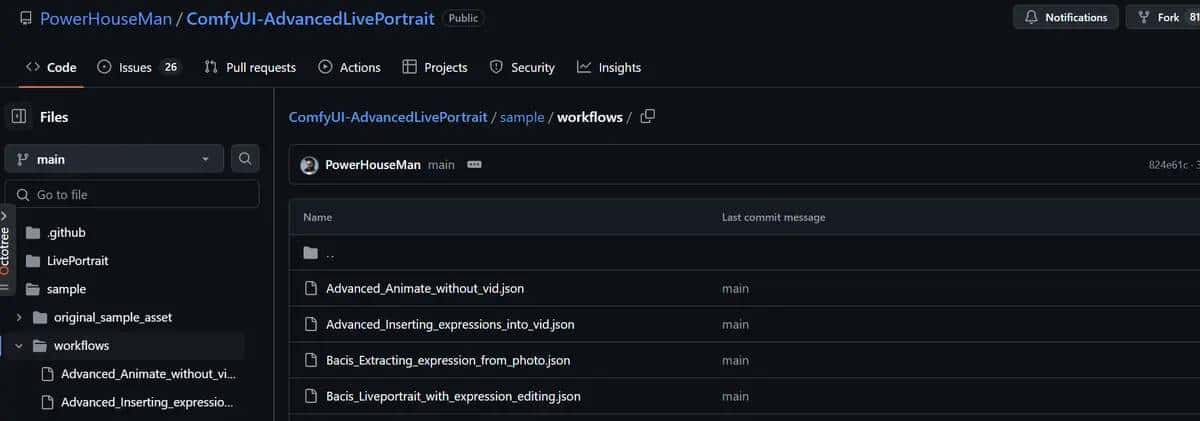The width and height of the screenshot is (1200, 421).
Task: Click the search magnifier button beside branch selector
Action: (245, 159)
